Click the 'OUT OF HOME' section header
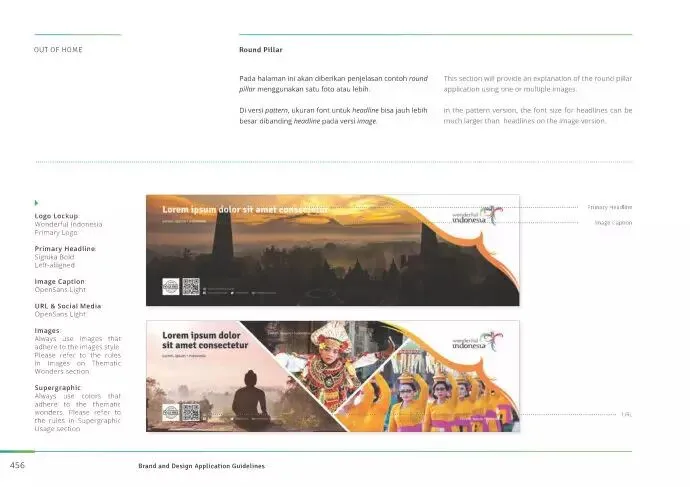 (x=58, y=50)
